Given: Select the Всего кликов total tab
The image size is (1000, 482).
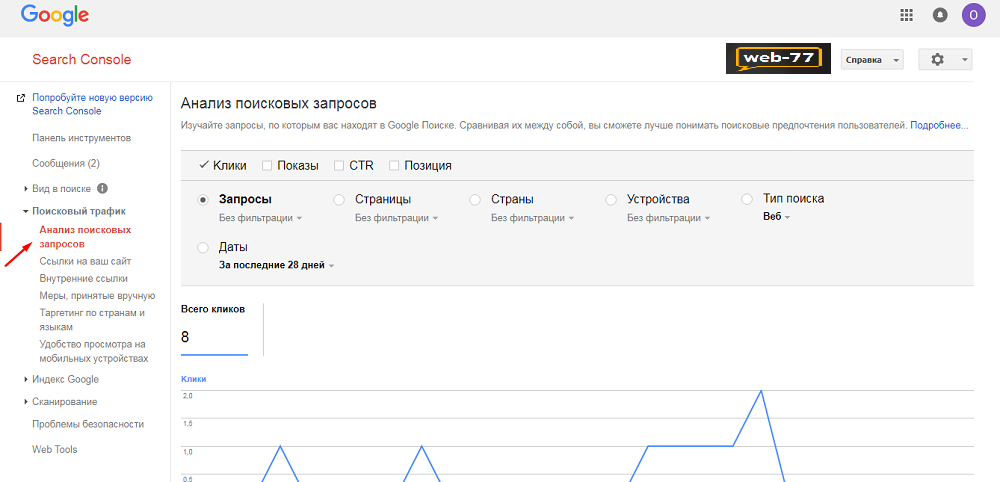Looking at the screenshot, I should (214, 329).
